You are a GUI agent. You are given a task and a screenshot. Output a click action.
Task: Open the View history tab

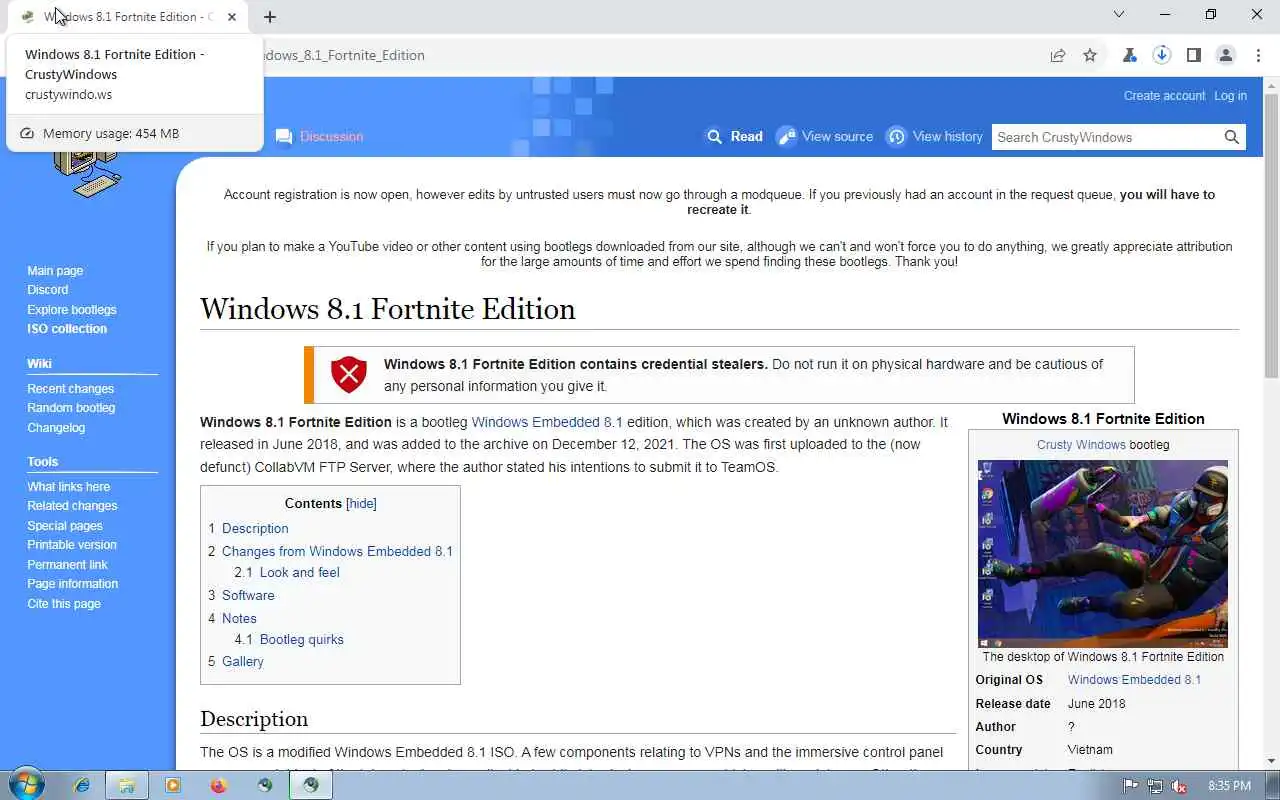(x=935, y=137)
